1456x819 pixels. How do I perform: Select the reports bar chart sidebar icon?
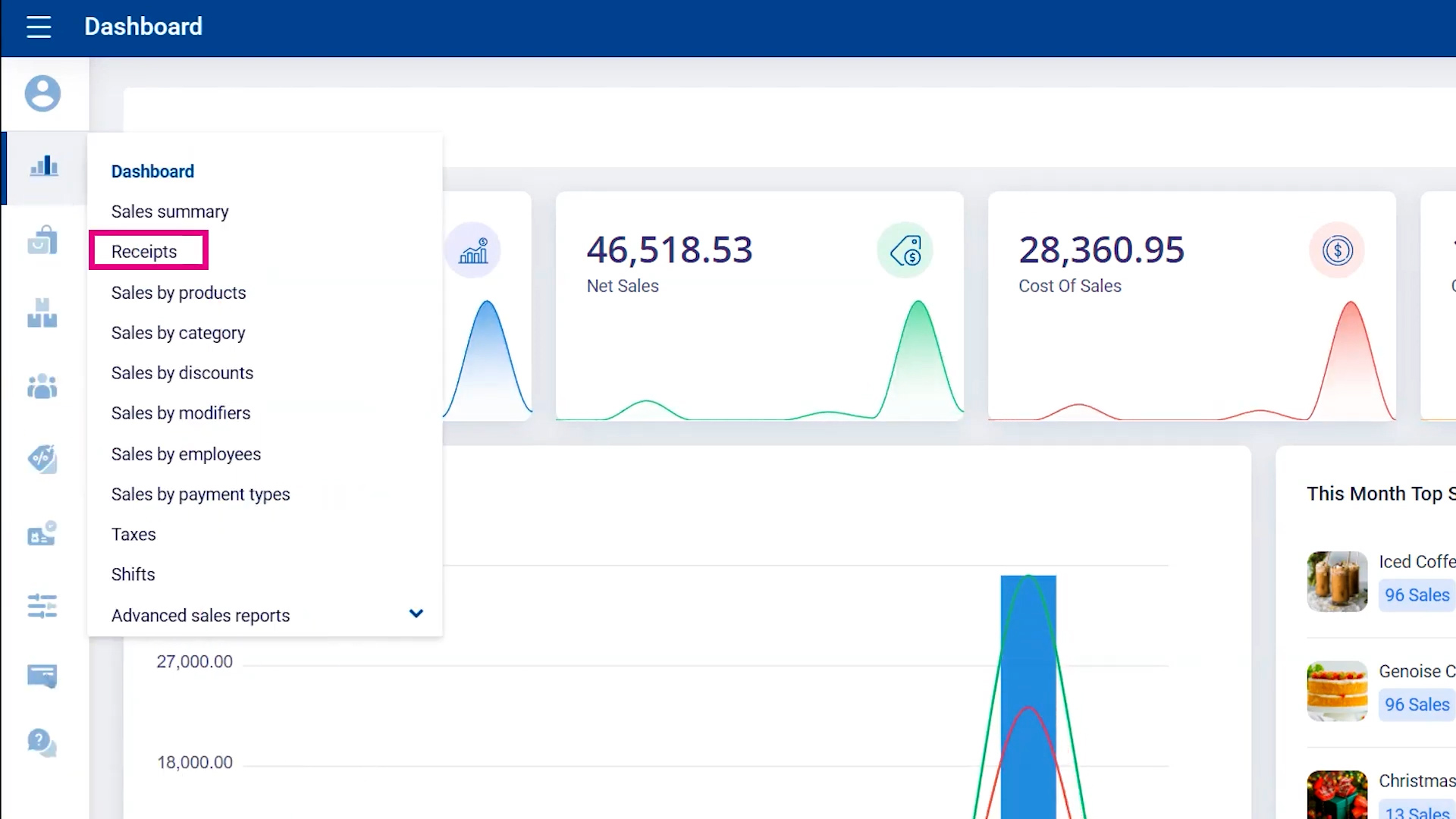43,166
